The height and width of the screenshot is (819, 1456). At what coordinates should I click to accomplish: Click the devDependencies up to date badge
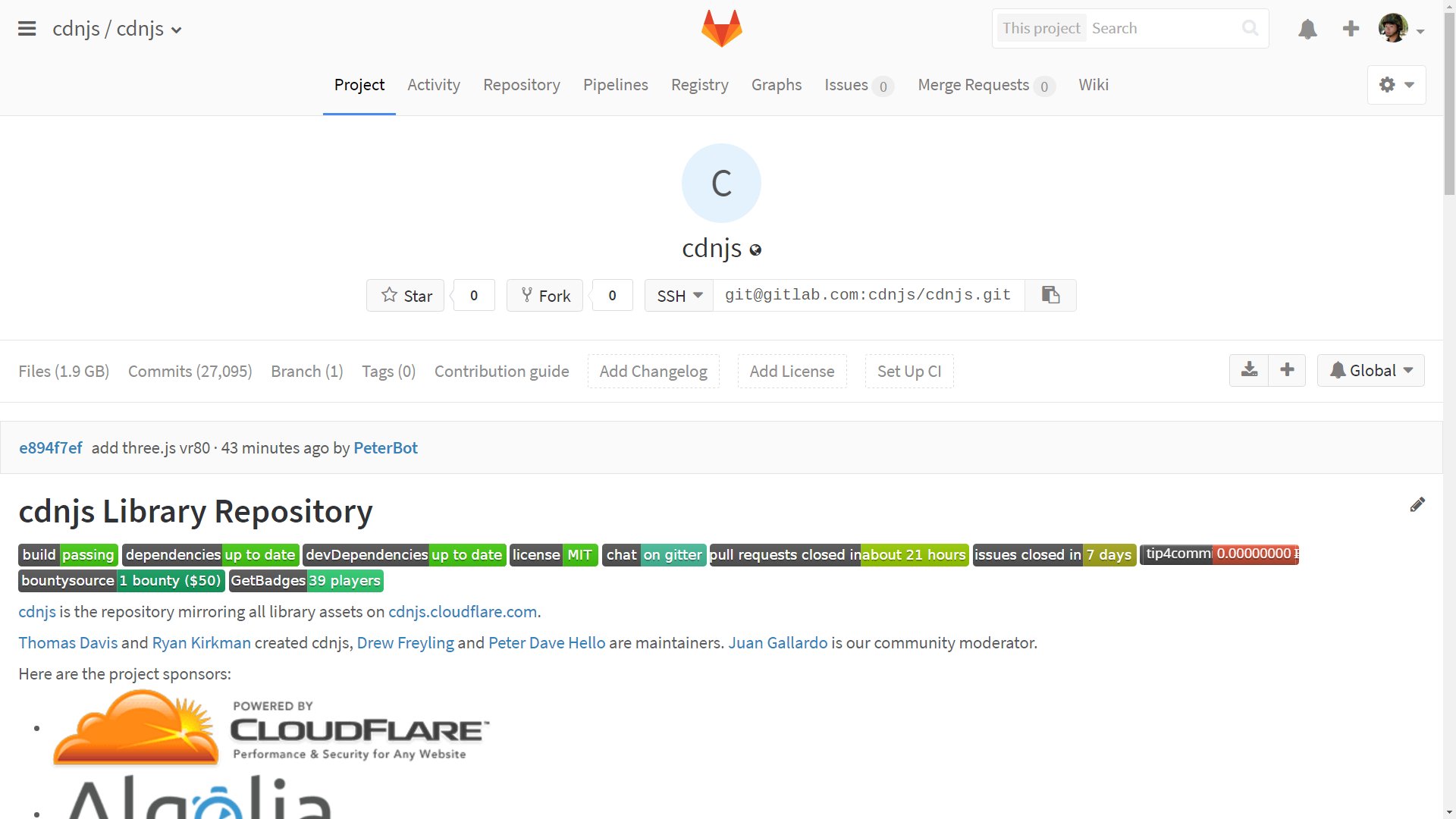pyautogui.click(x=404, y=555)
